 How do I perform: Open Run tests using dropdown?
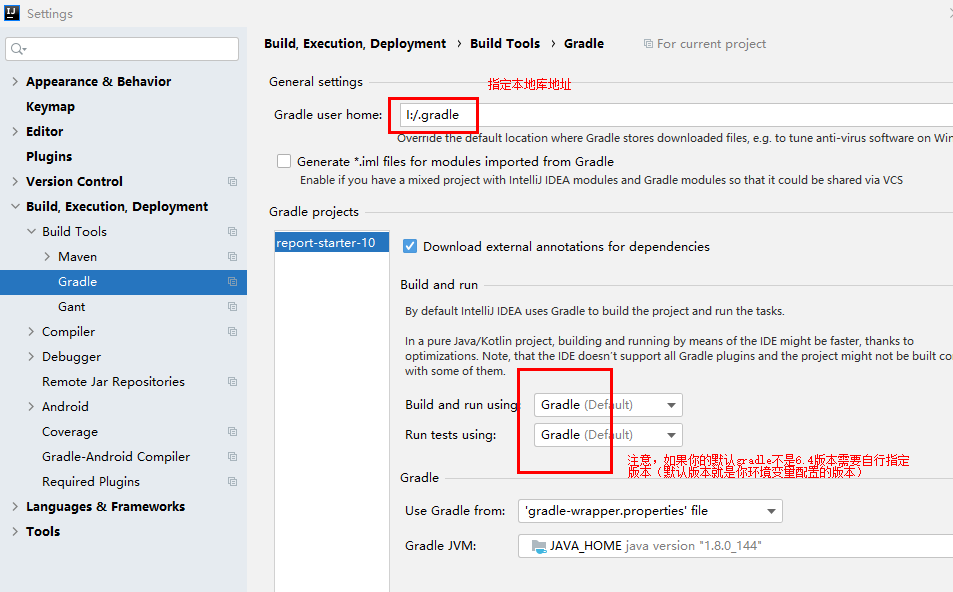pyautogui.click(x=608, y=435)
